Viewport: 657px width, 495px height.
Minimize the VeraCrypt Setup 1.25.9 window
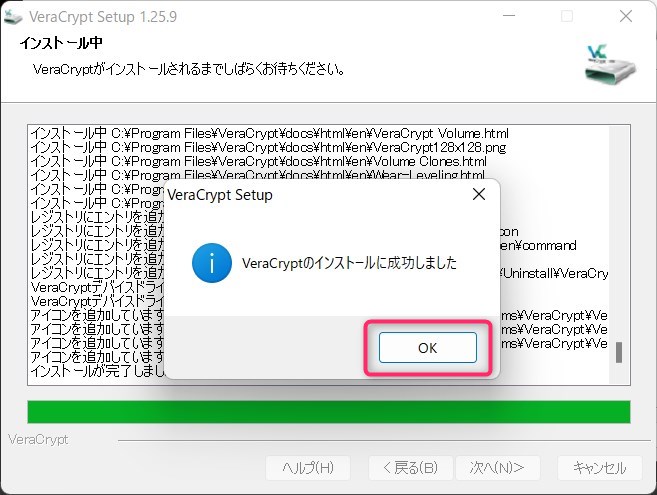click(x=509, y=16)
